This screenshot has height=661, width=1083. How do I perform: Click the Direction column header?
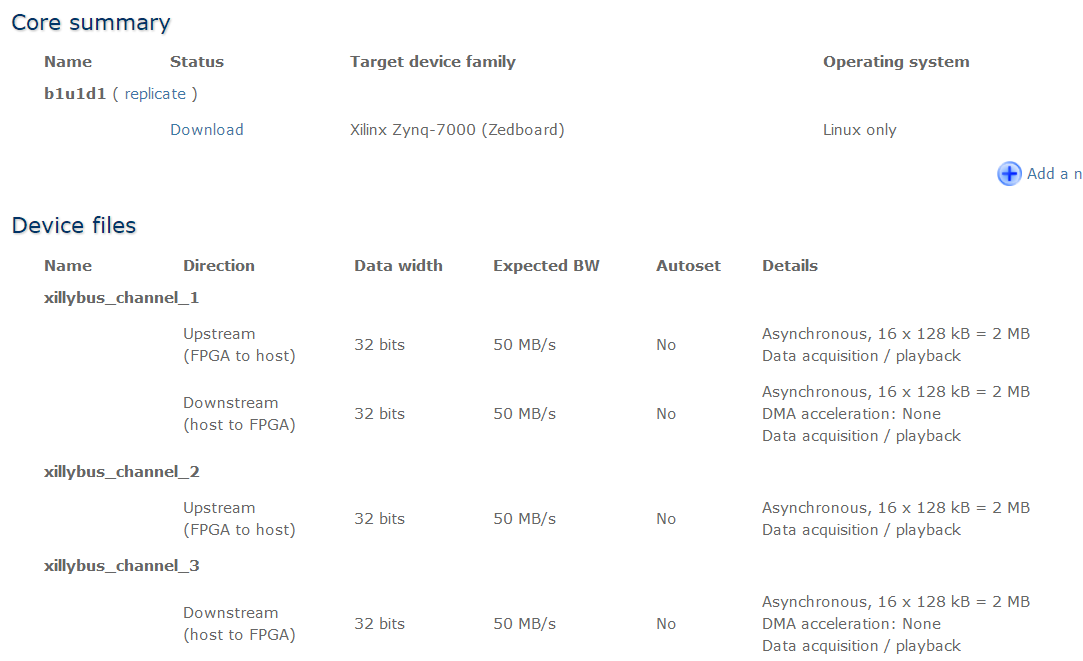(x=219, y=266)
